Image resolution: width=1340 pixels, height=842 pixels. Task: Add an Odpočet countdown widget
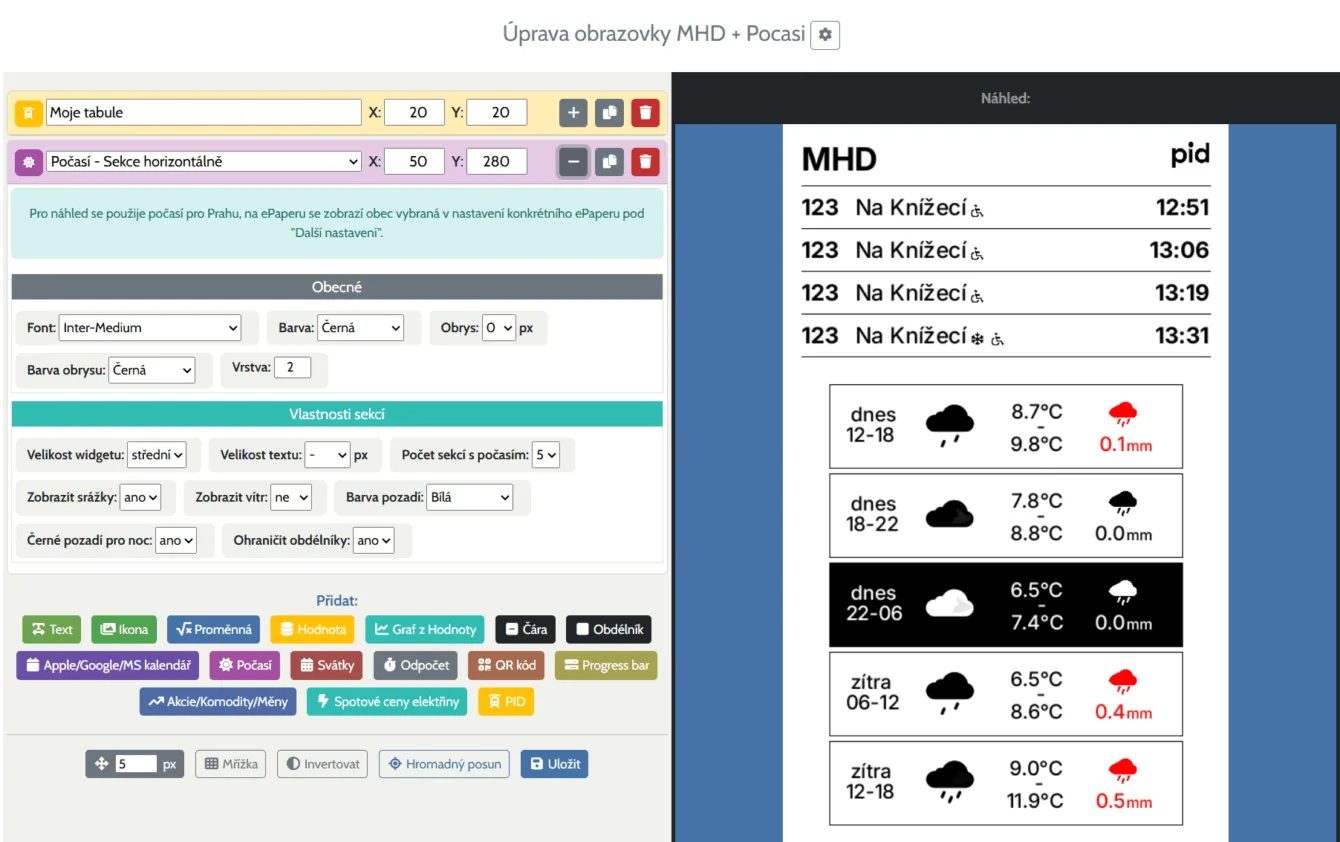tap(414, 665)
